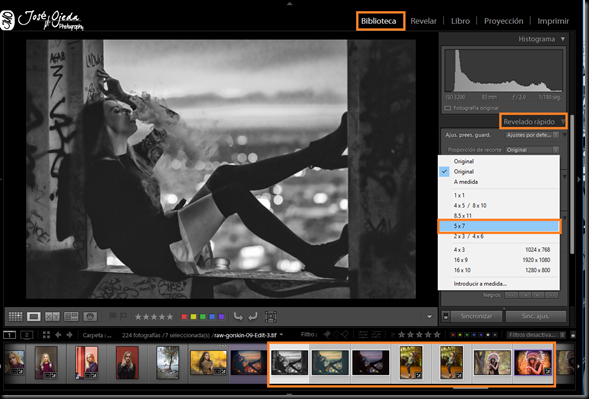
Task: Collapse the Revelado rápido panel
Action: pos(563,121)
